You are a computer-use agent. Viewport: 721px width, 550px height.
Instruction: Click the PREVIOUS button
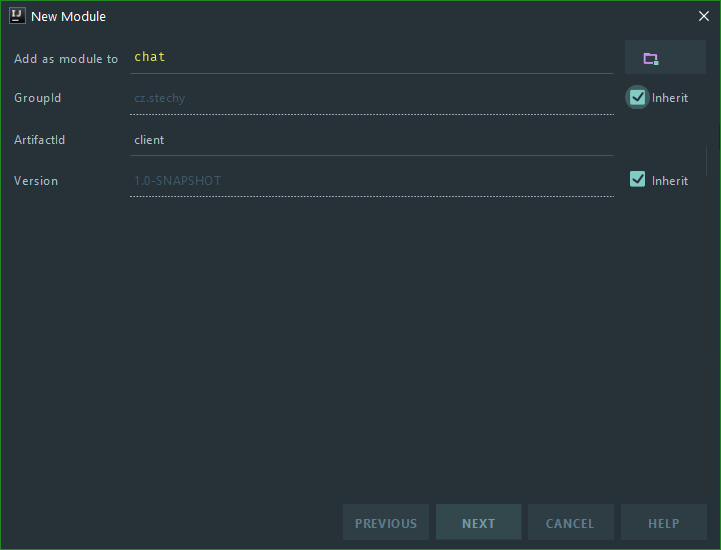point(386,522)
